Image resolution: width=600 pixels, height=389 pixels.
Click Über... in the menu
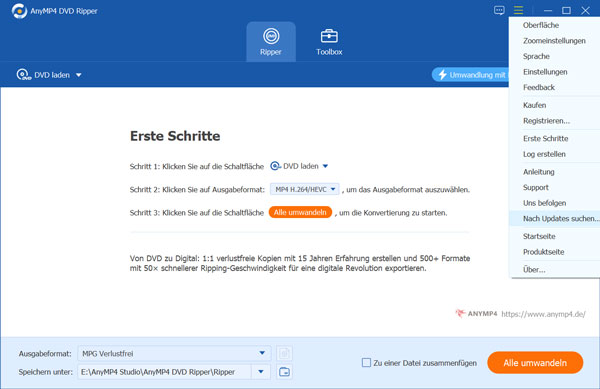point(534,270)
